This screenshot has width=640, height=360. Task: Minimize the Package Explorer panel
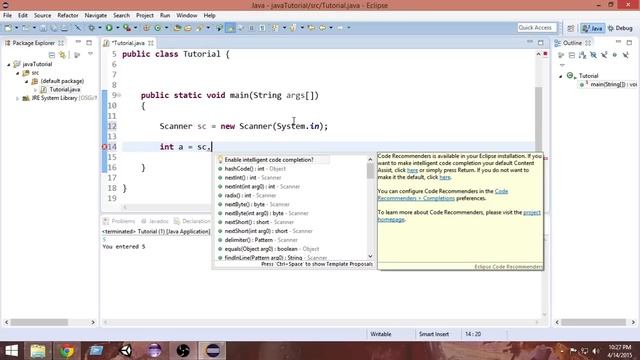coord(78,42)
